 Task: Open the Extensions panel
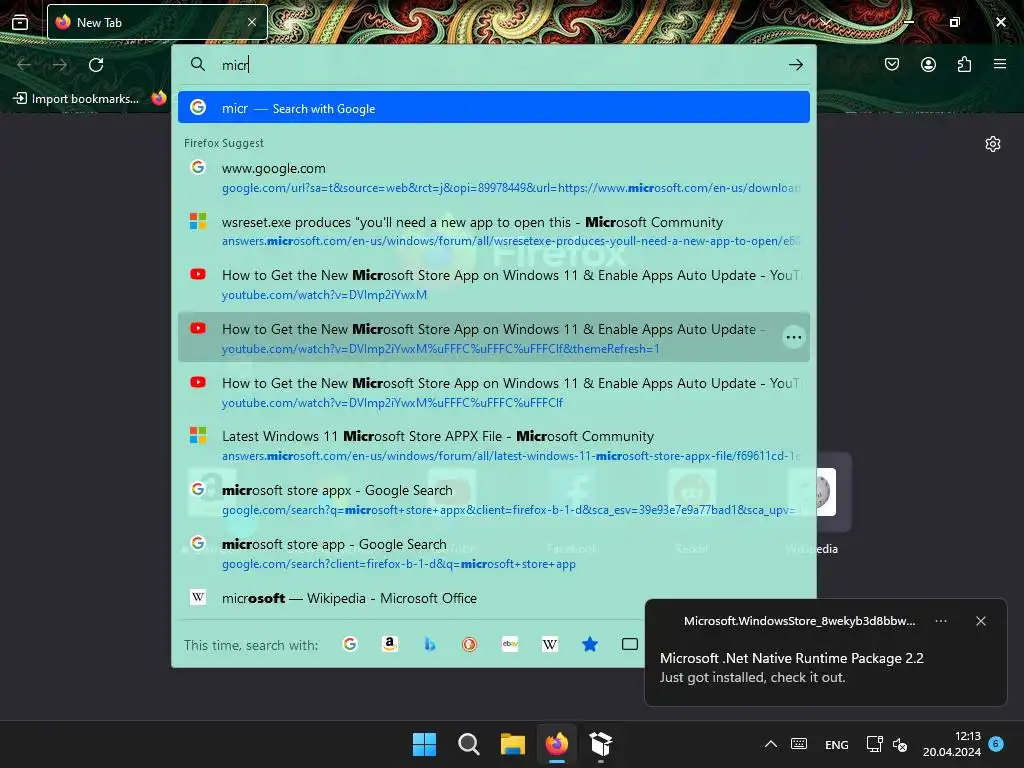[964, 64]
